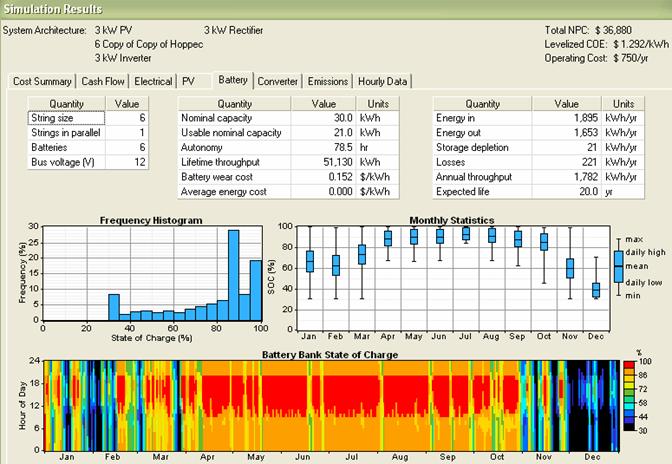
Task: Click the Battery tab
Action: pyautogui.click(x=232, y=79)
